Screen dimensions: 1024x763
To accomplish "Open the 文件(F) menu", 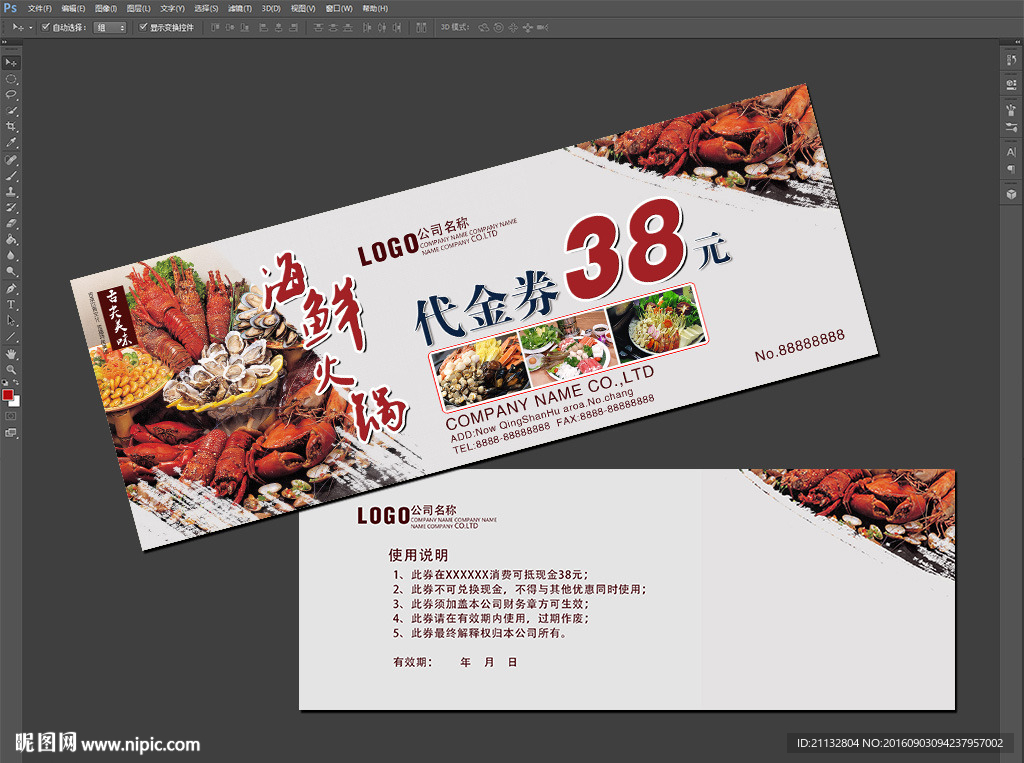I will coord(39,8).
